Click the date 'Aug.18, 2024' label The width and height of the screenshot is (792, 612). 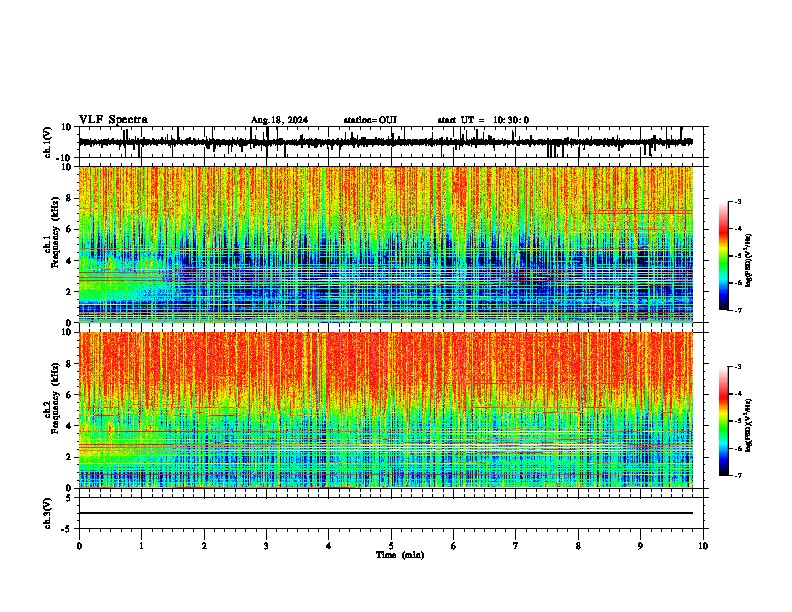coord(279,120)
